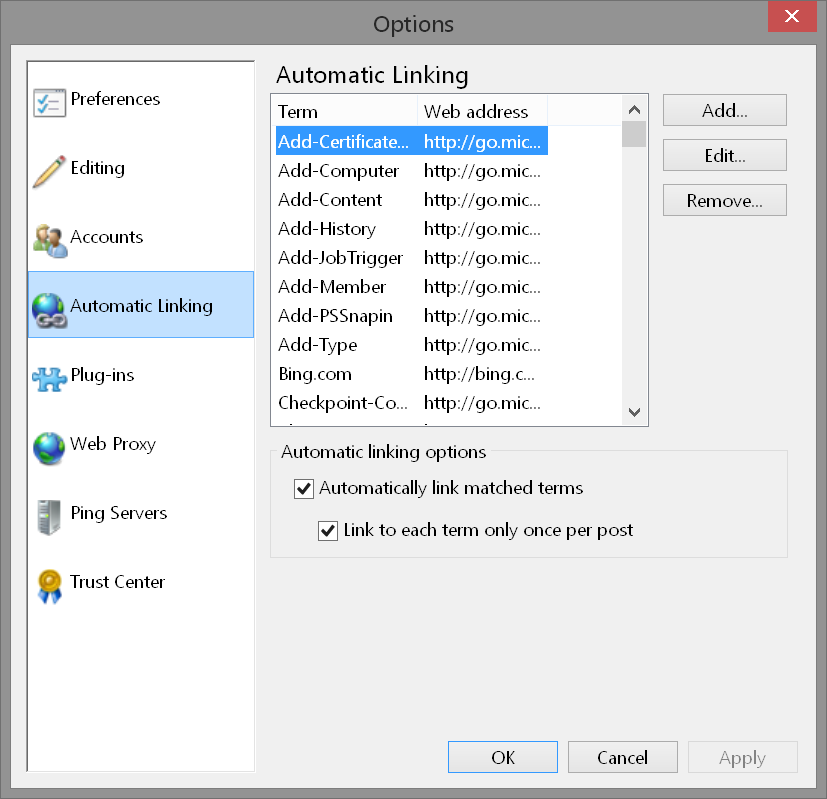Click the Preferences checklist icon

point(49,101)
